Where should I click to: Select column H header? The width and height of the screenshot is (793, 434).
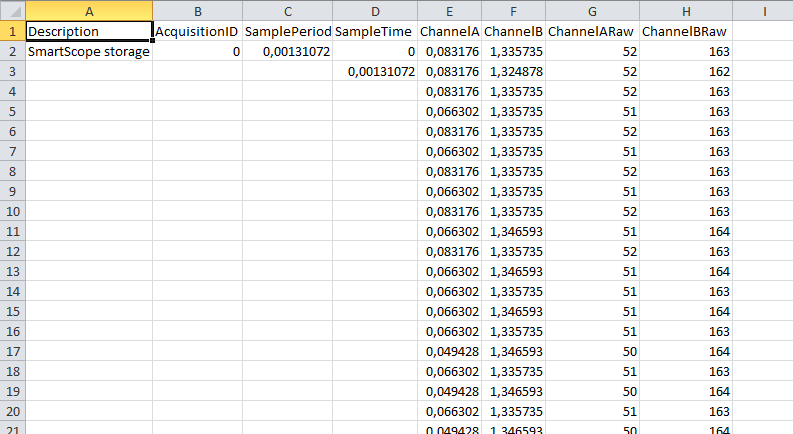(x=685, y=10)
